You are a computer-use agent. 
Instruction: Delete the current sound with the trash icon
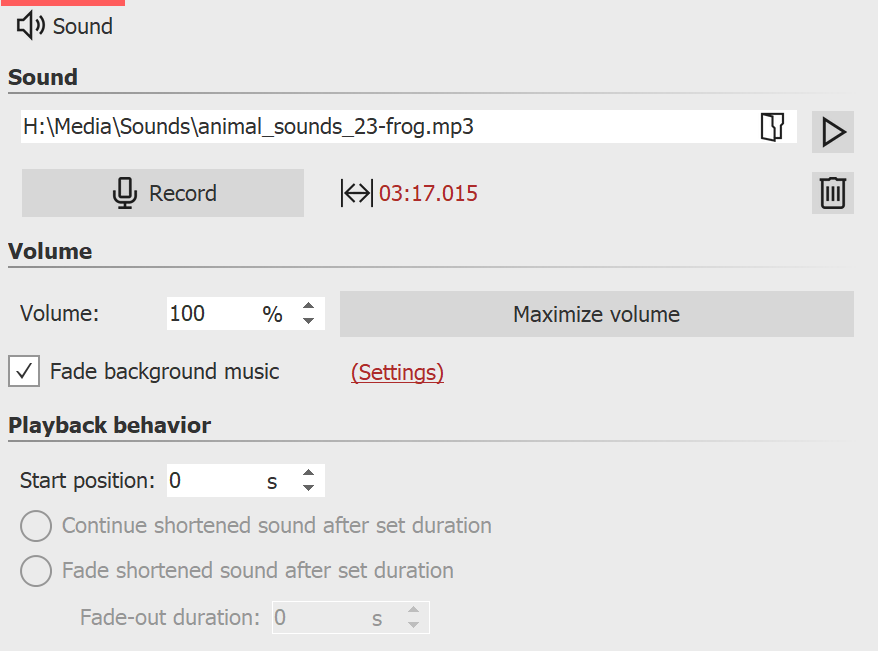pyautogui.click(x=833, y=192)
